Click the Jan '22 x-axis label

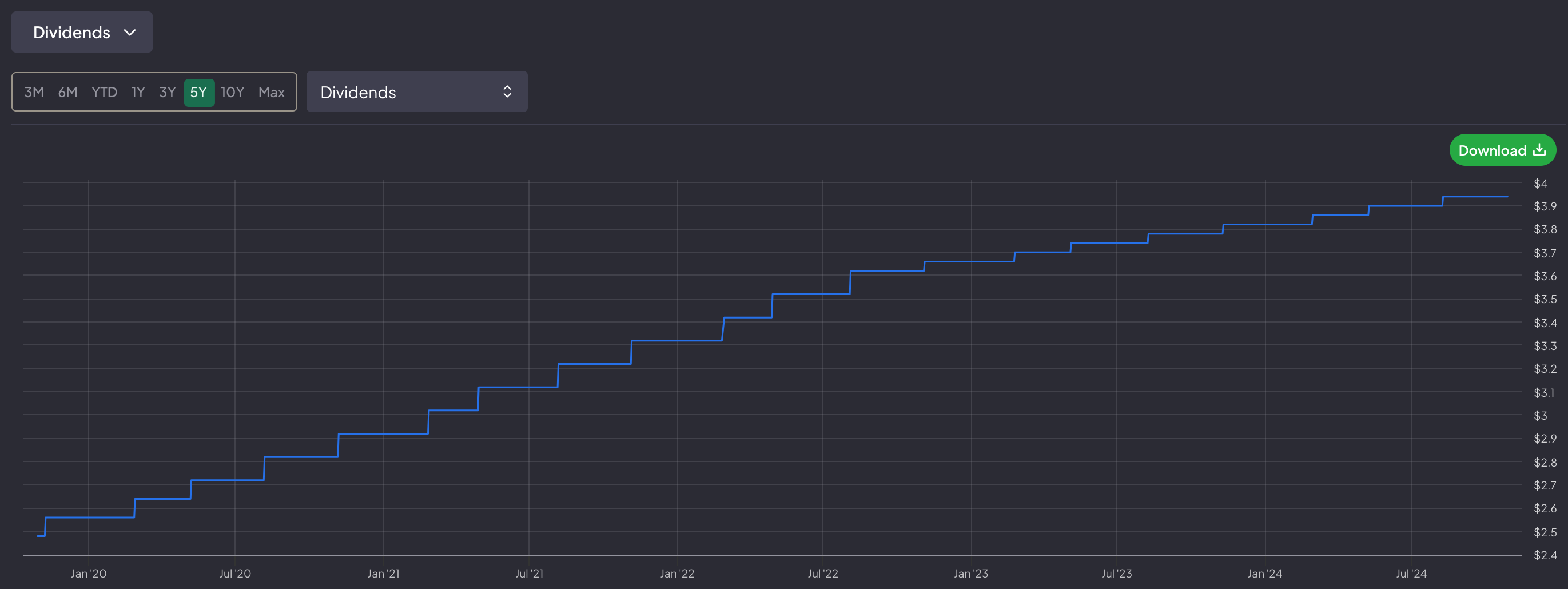click(678, 574)
